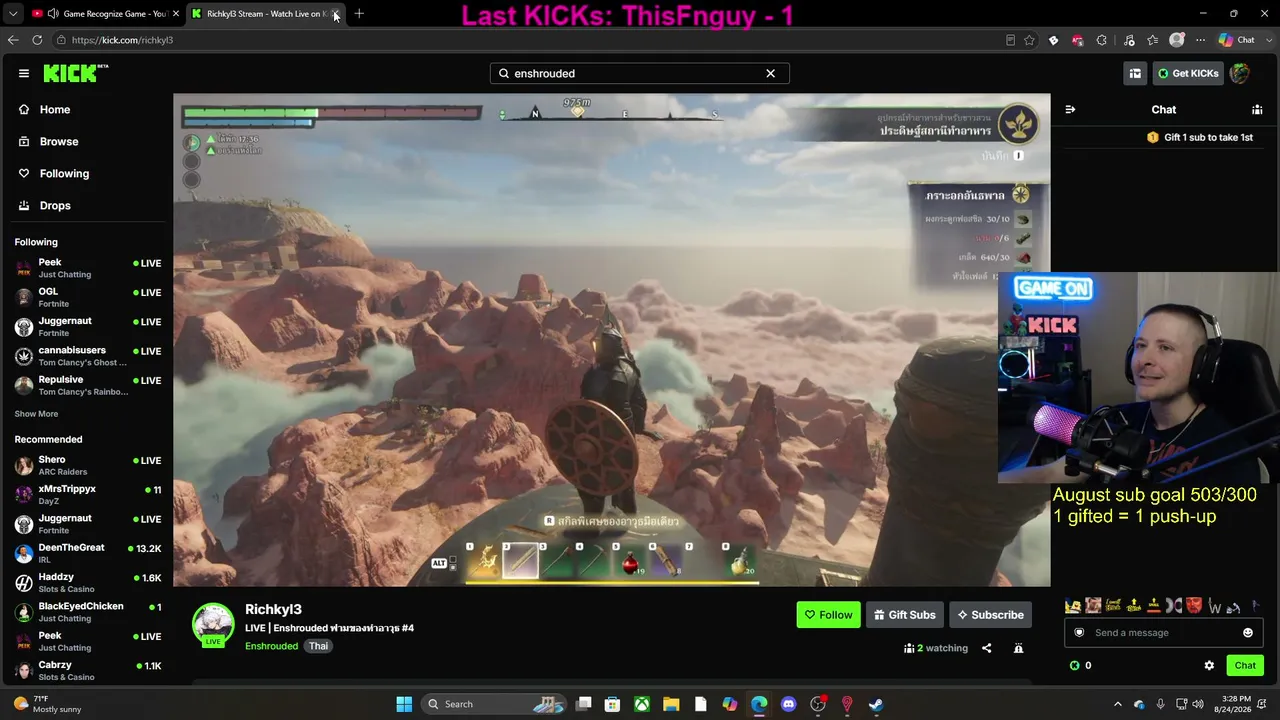Open immersive reader view icon
The width and height of the screenshot is (1280, 720).
[1010, 40]
